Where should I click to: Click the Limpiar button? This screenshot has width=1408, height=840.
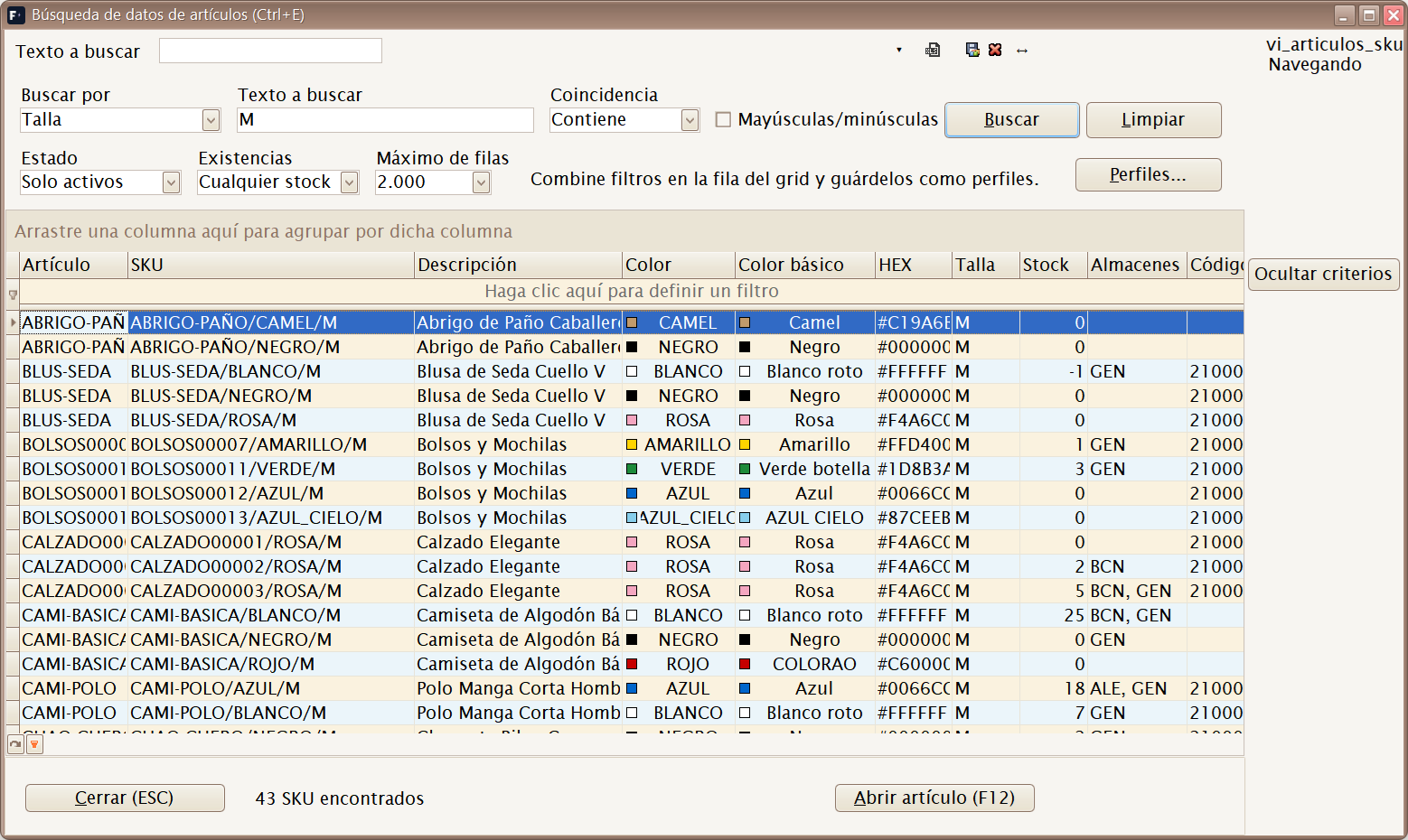pos(1153,120)
